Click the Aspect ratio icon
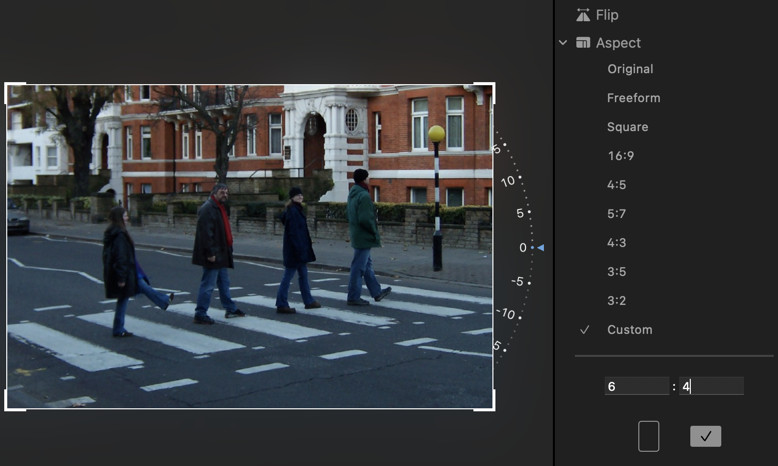 [583, 43]
